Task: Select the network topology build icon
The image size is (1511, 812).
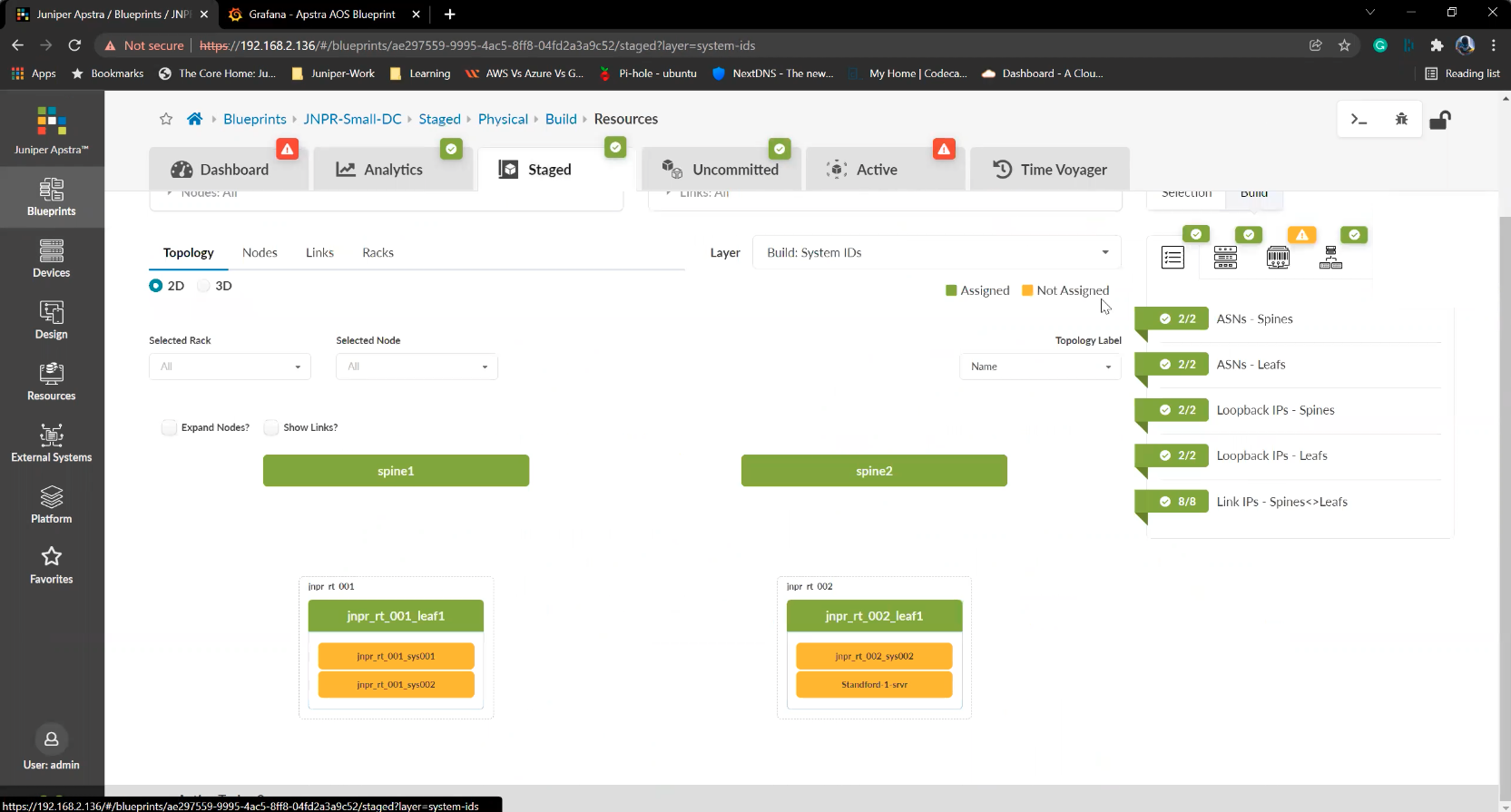Action: [1330, 258]
